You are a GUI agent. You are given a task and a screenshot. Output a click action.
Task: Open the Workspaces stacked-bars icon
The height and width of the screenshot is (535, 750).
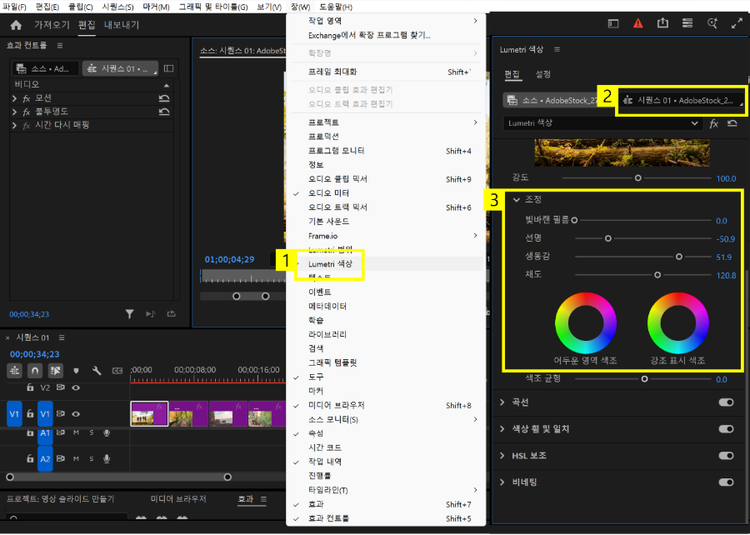pos(687,23)
